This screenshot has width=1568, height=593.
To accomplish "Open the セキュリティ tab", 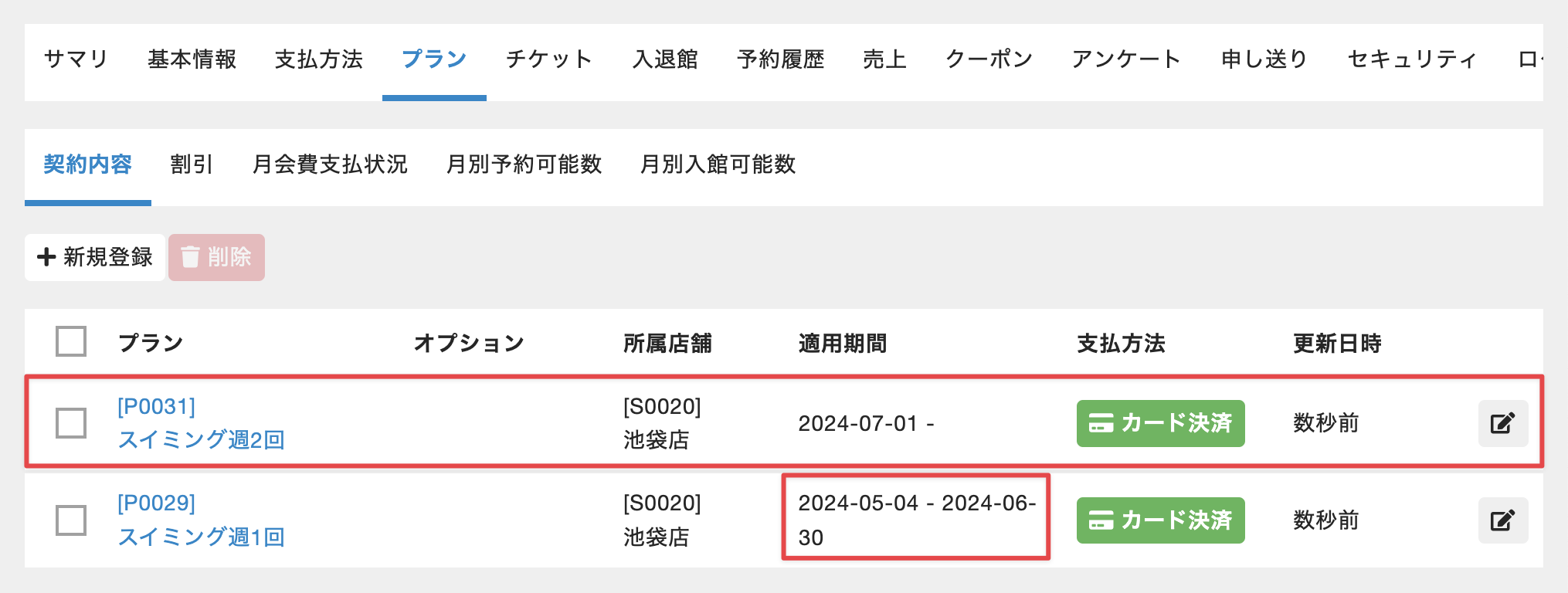I will tap(1412, 59).
